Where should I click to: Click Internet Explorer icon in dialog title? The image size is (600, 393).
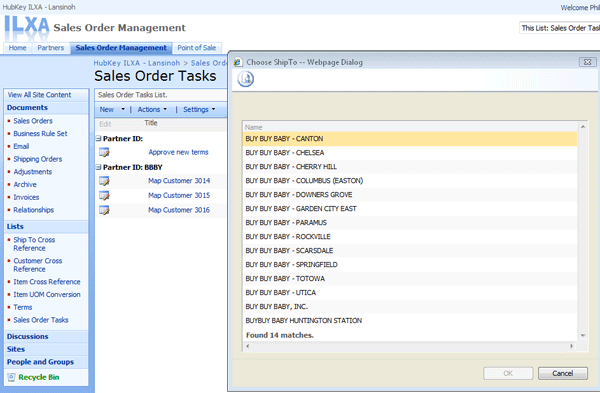238,62
